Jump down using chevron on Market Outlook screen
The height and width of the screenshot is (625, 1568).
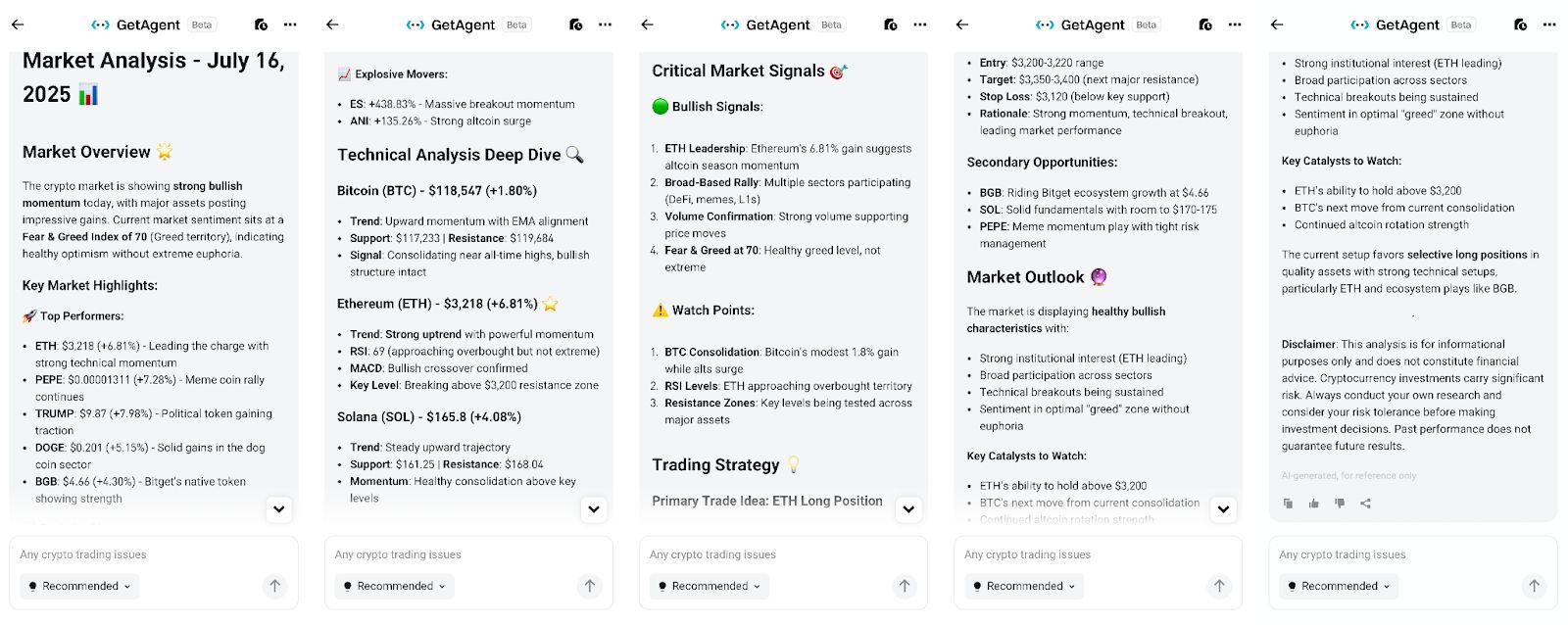coord(1223,508)
